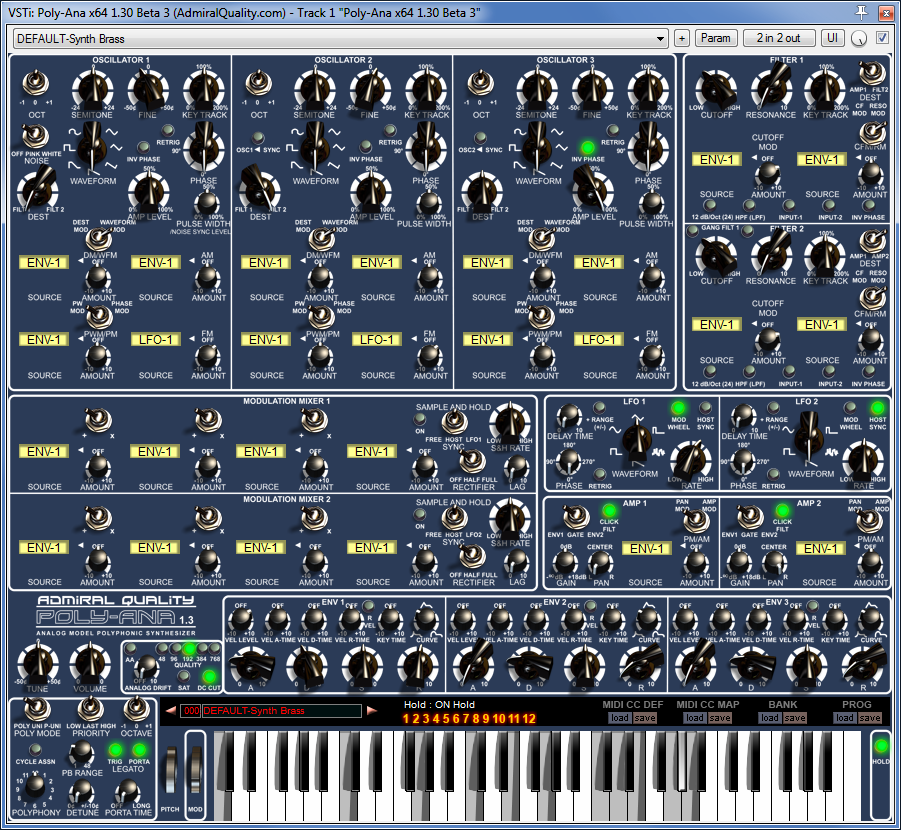Open Amp 2 ENV-1 source selector
This screenshot has height=830, width=901.
(x=821, y=548)
